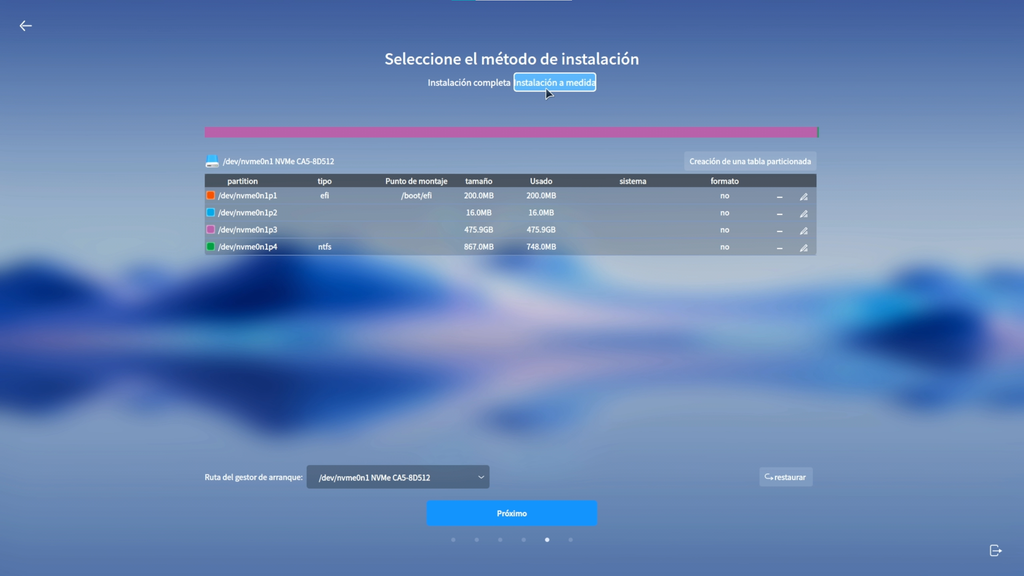Open the Ruta del gestor de arranque dropdown
The image size is (1024, 576).
pos(398,477)
